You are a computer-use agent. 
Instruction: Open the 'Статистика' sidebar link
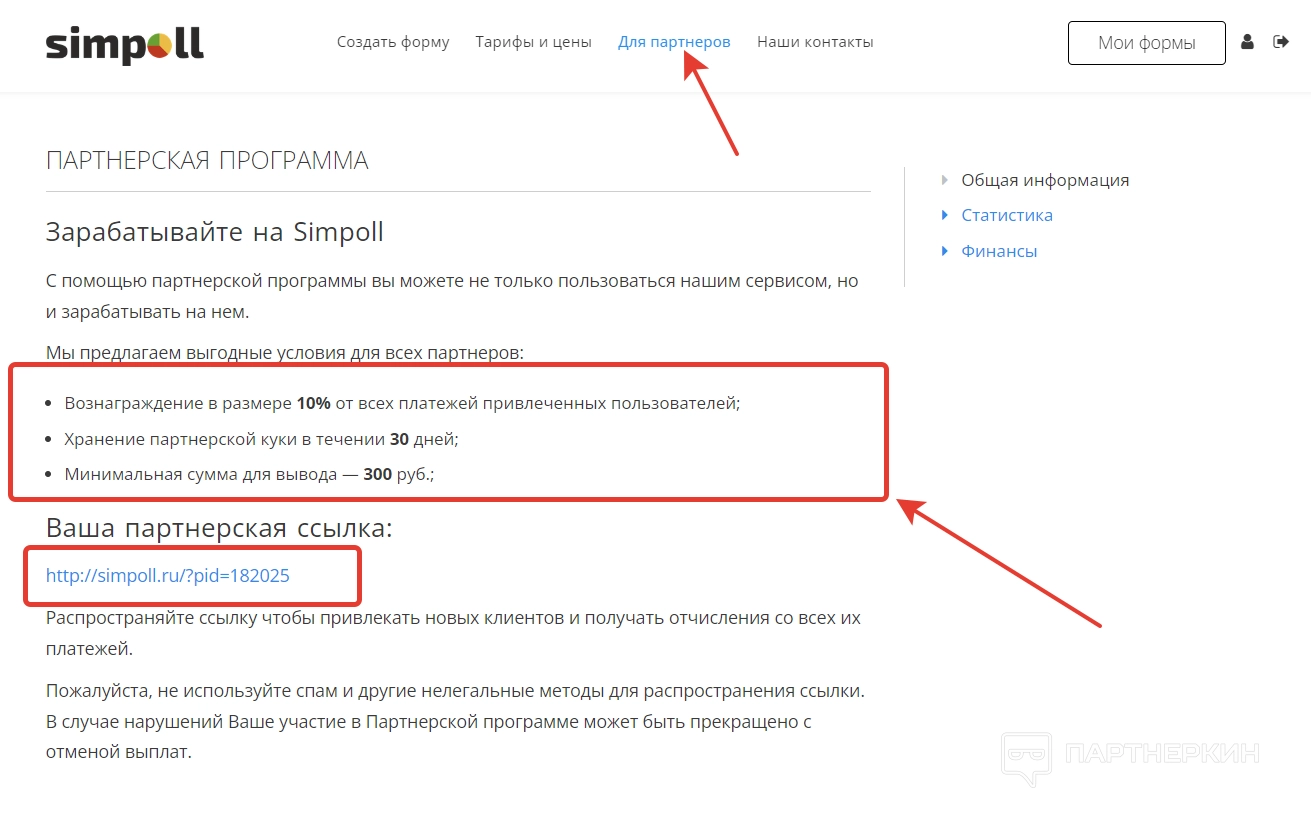(x=1007, y=215)
